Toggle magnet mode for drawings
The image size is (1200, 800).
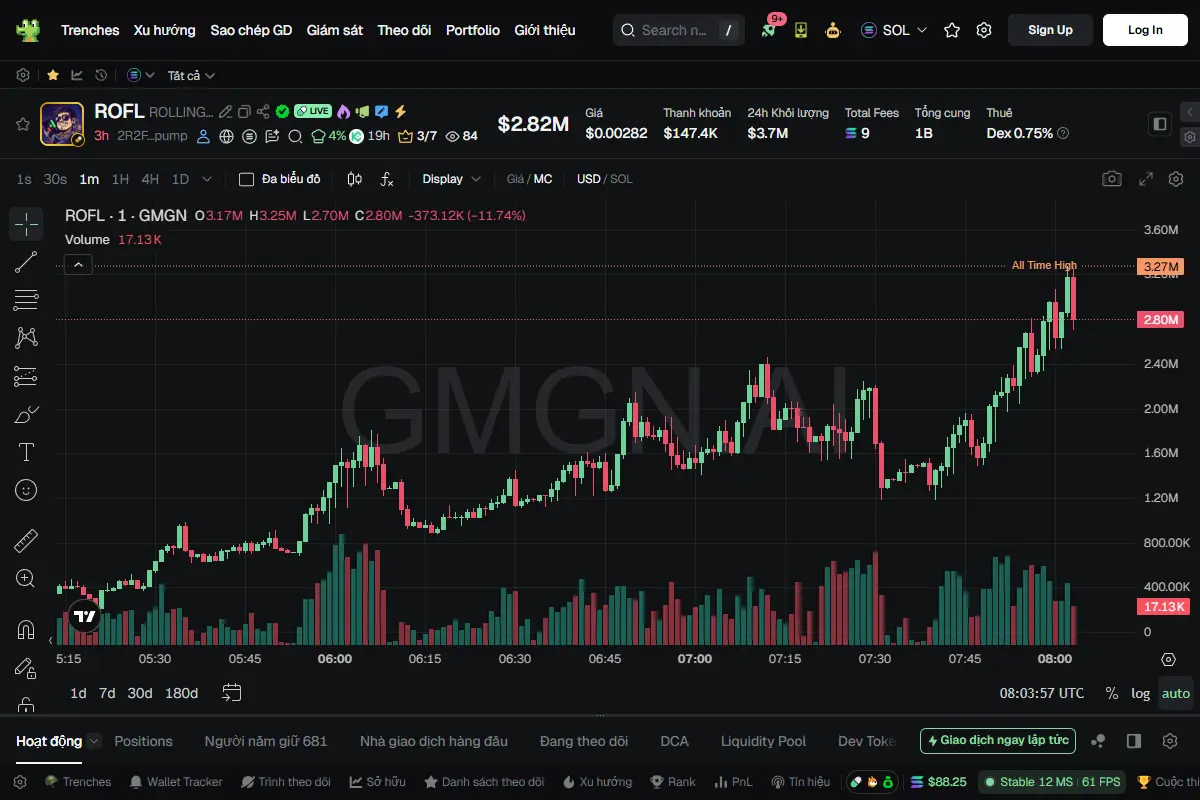[26, 630]
